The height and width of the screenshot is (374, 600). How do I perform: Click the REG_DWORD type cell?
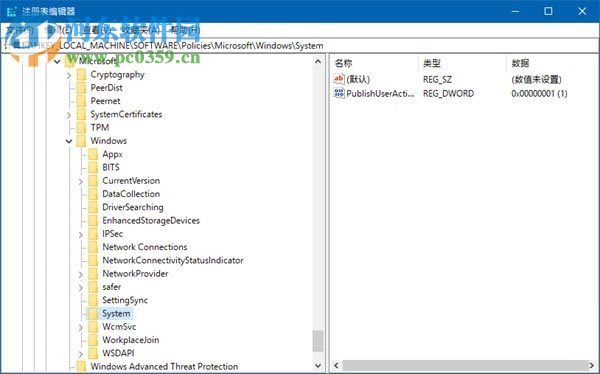[x=448, y=93]
